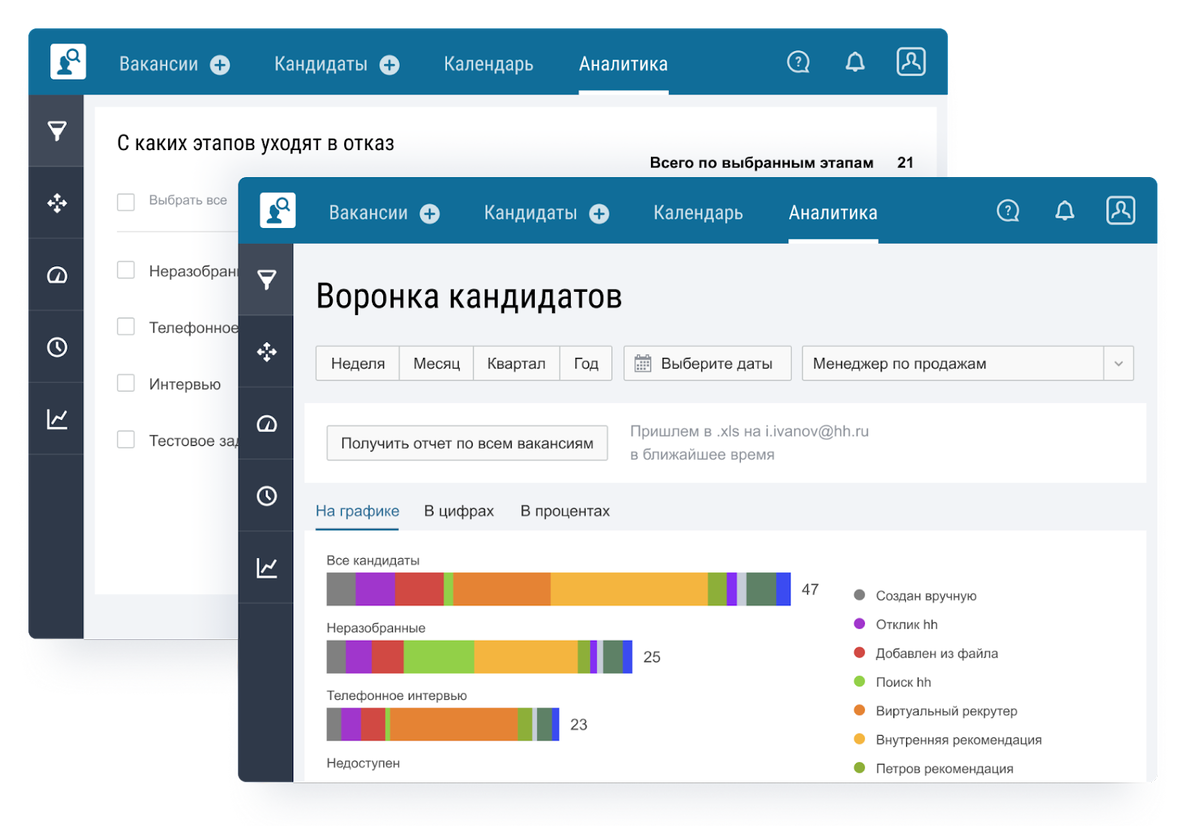Select the Квартал period button
The height and width of the screenshot is (826, 1200).
click(x=516, y=363)
